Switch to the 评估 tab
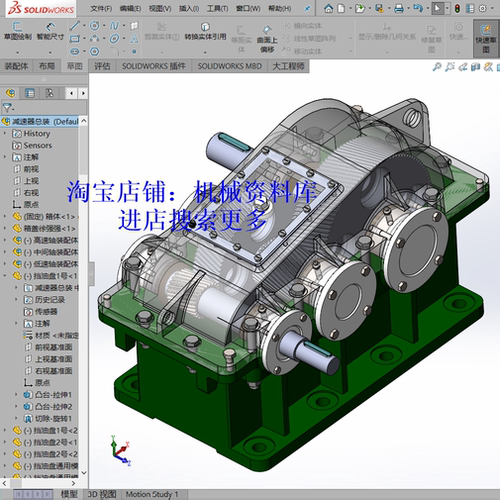 [x=102, y=66]
